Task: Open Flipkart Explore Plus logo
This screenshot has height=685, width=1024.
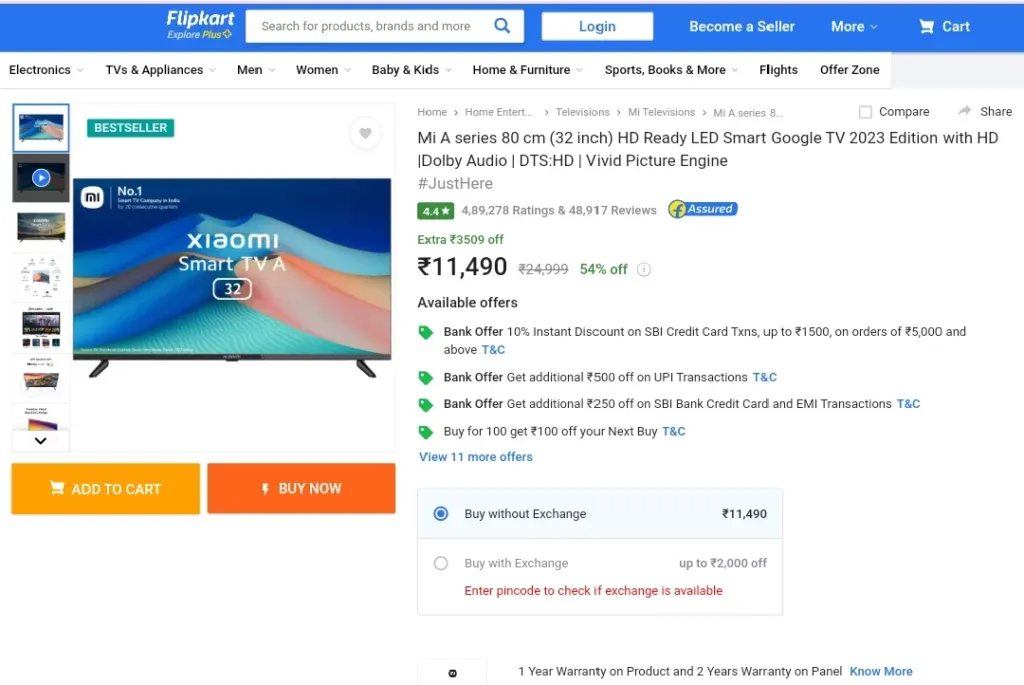Action: tap(200, 25)
